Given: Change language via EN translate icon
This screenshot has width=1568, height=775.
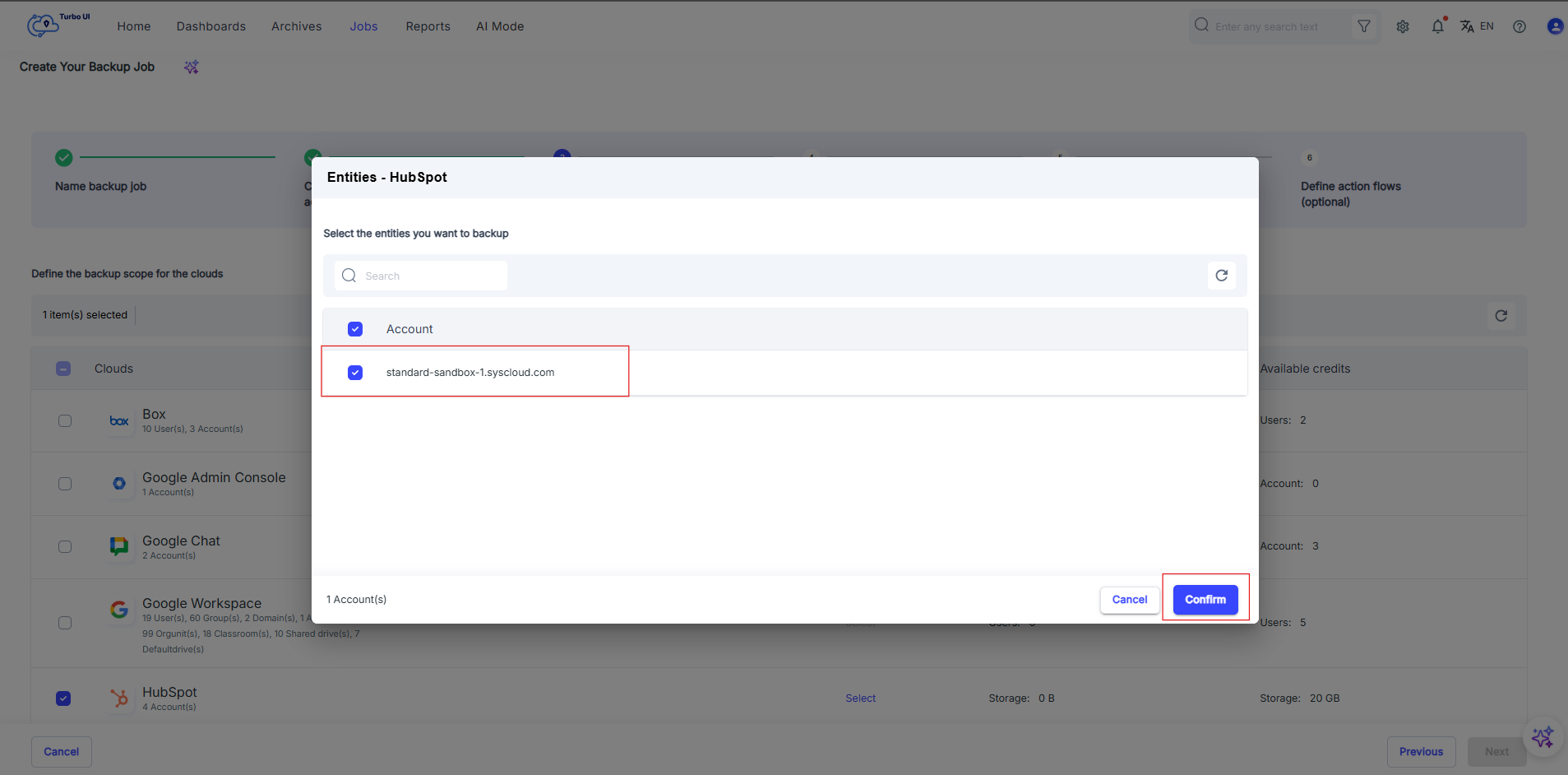Looking at the screenshot, I should pyautogui.click(x=1477, y=26).
